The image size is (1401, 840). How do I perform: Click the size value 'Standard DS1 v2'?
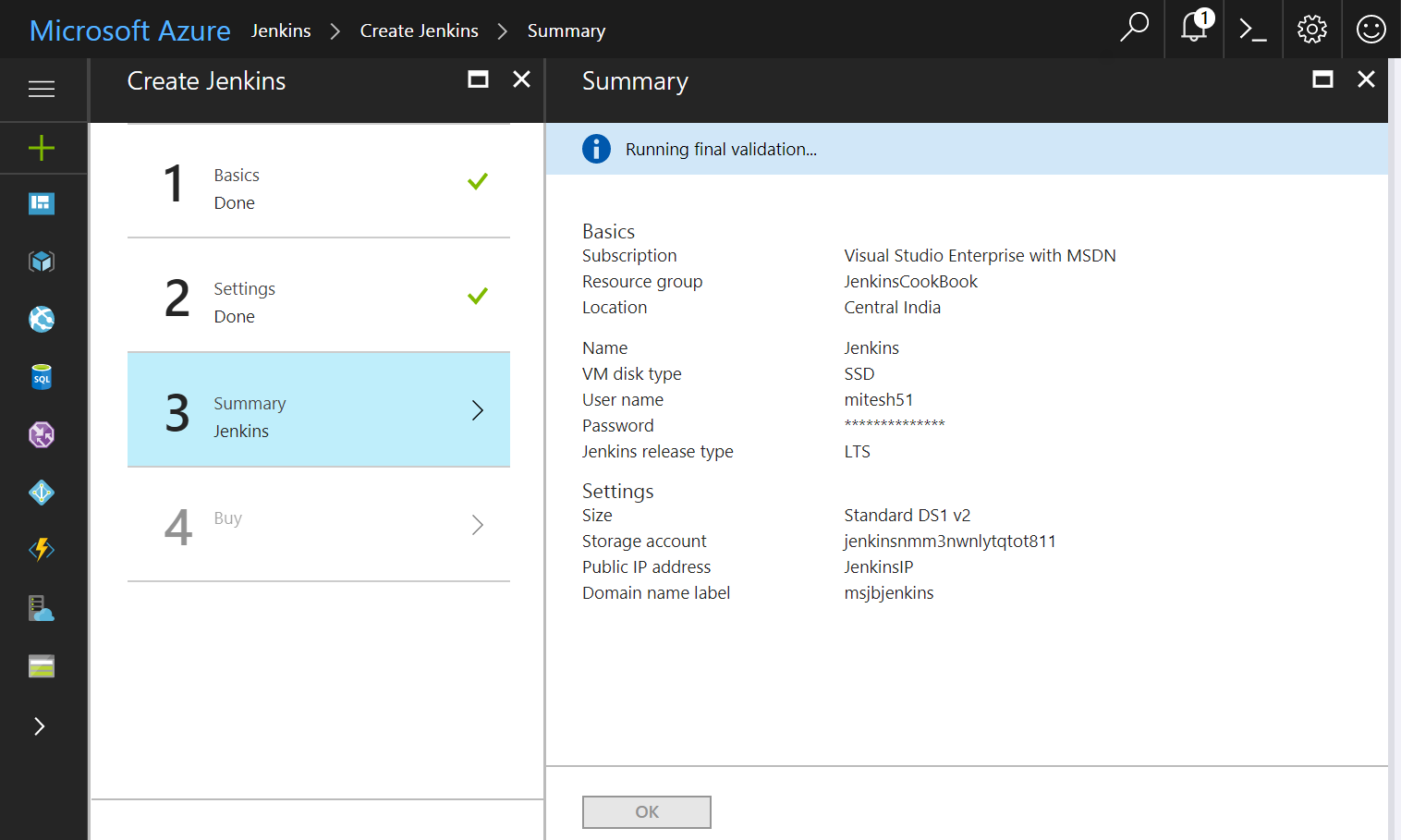907,515
